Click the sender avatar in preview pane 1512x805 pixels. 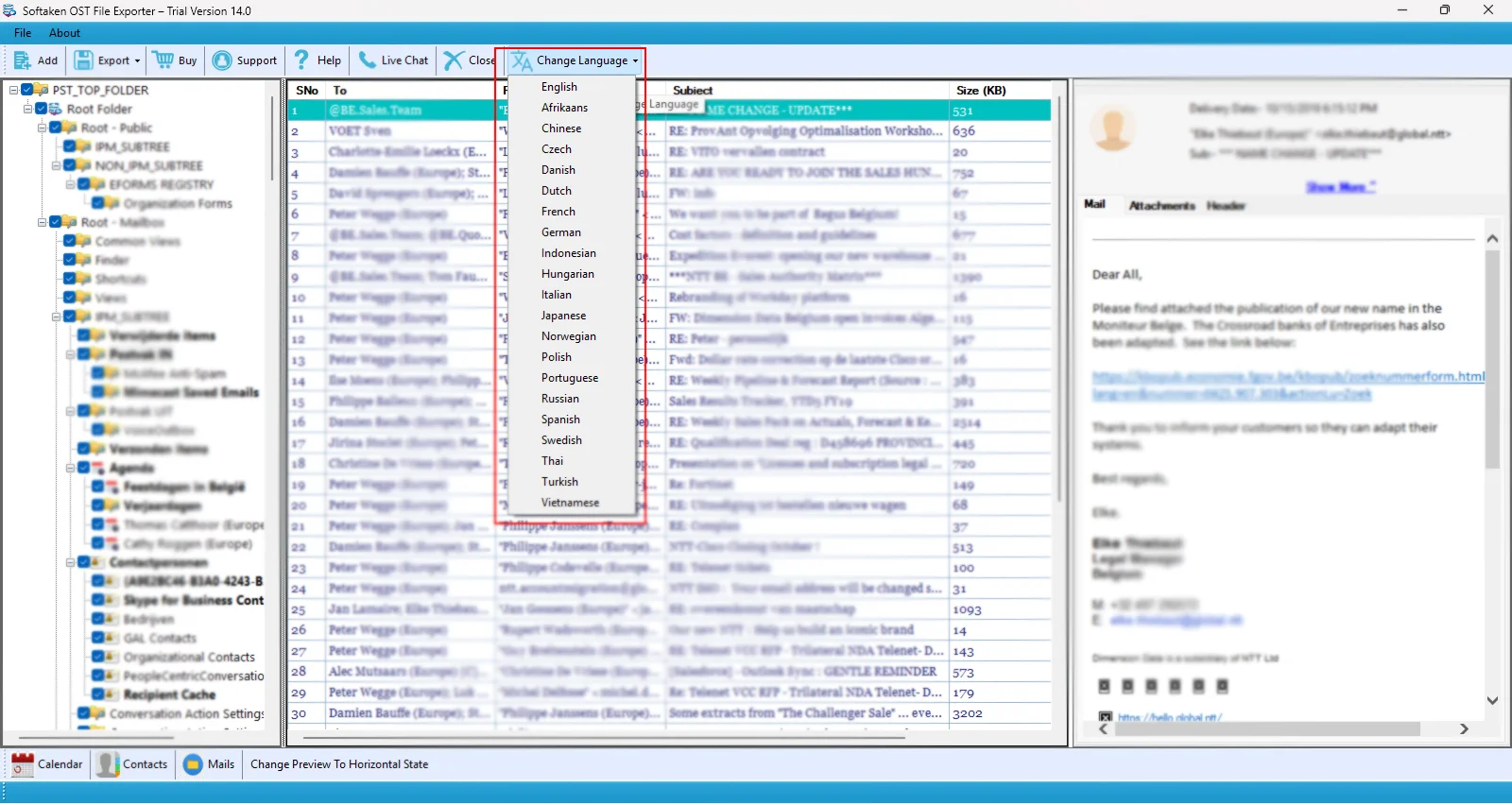click(x=1113, y=128)
